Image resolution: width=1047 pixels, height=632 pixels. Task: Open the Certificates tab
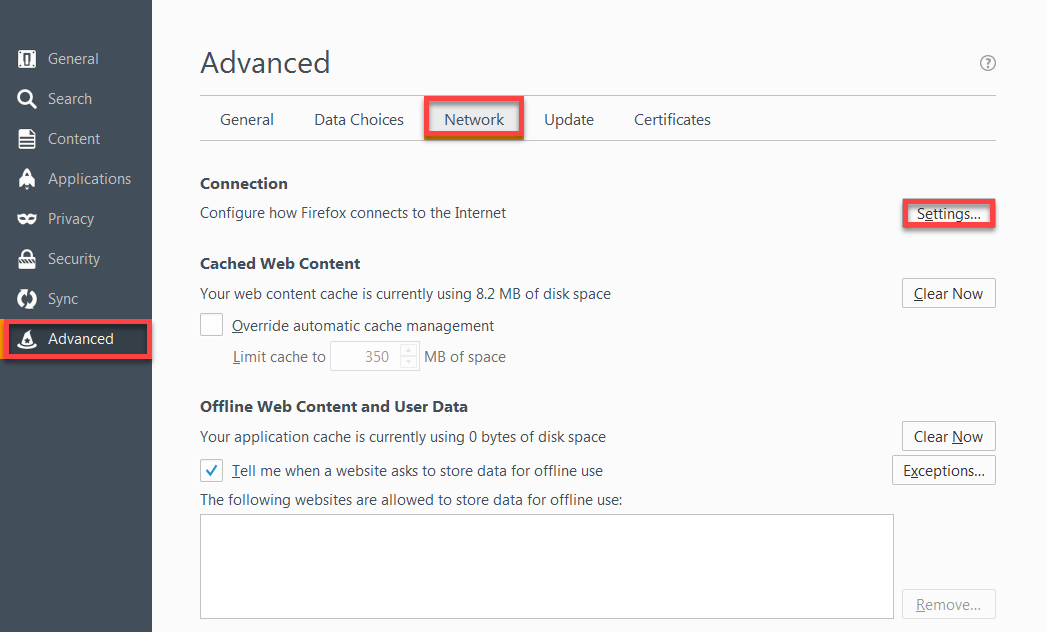[x=671, y=118]
